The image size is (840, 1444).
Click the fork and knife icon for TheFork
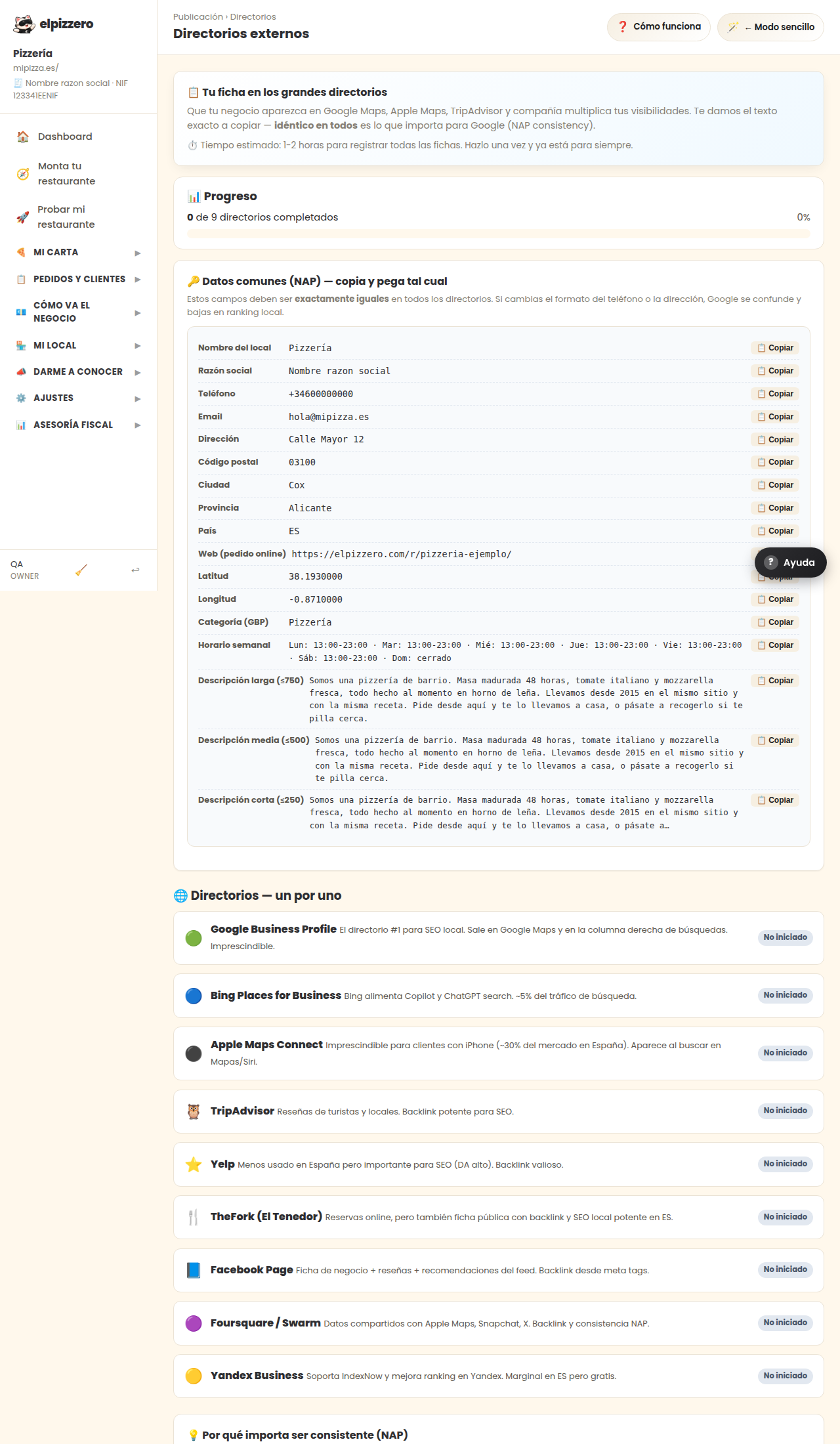(194, 1218)
